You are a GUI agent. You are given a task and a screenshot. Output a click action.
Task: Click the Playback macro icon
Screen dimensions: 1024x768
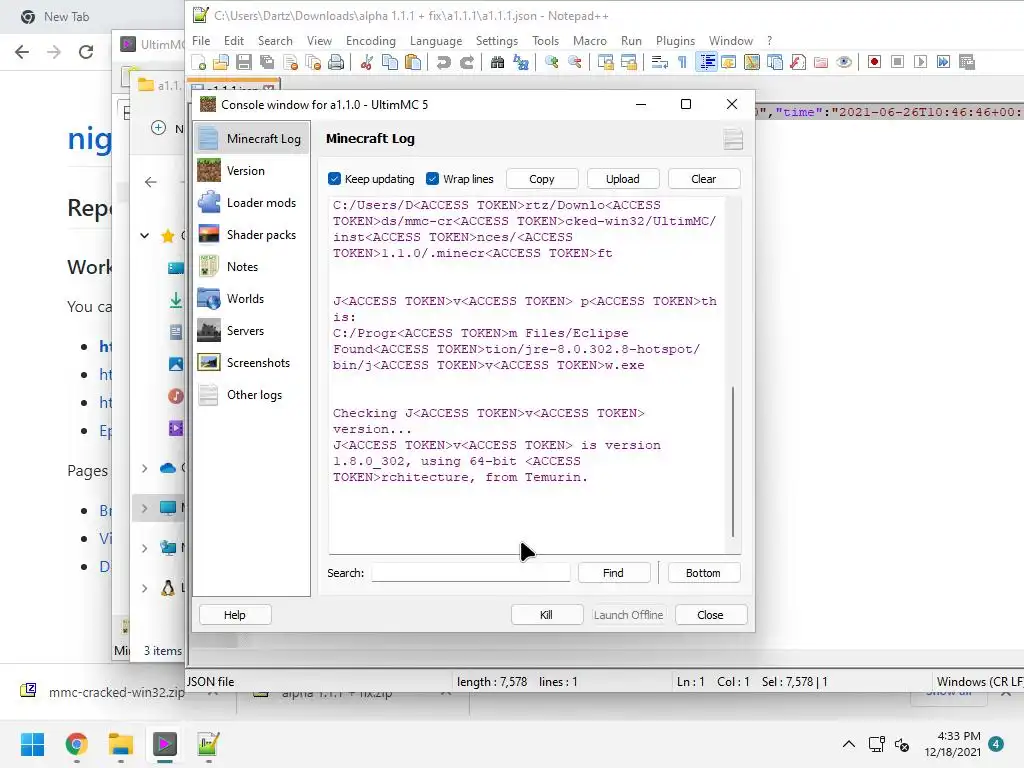click(920, 62)
